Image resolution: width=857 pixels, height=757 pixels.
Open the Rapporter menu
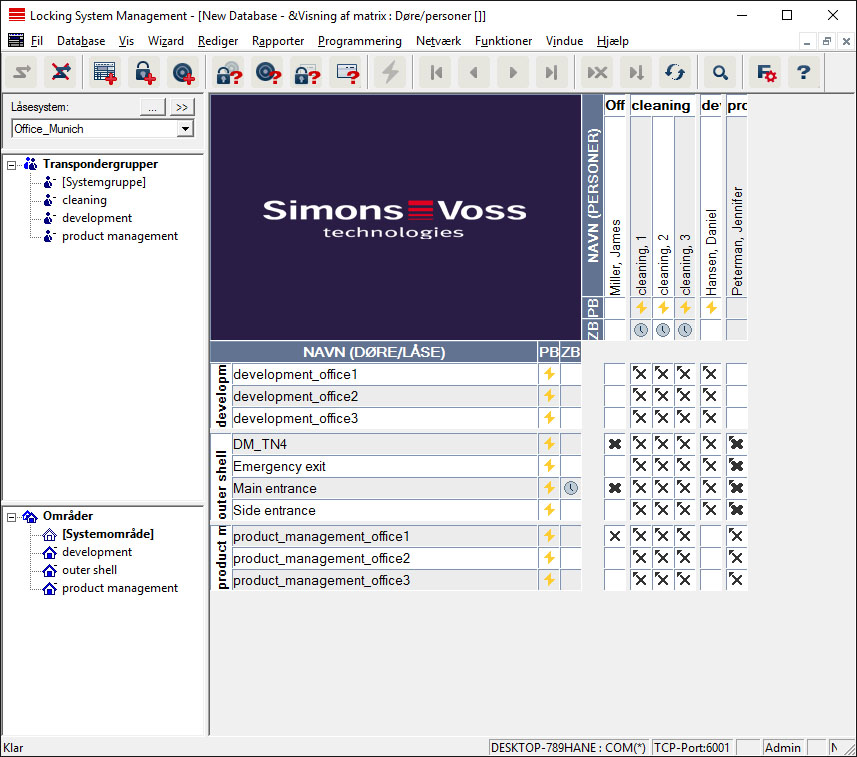click(x=279, y=41)
